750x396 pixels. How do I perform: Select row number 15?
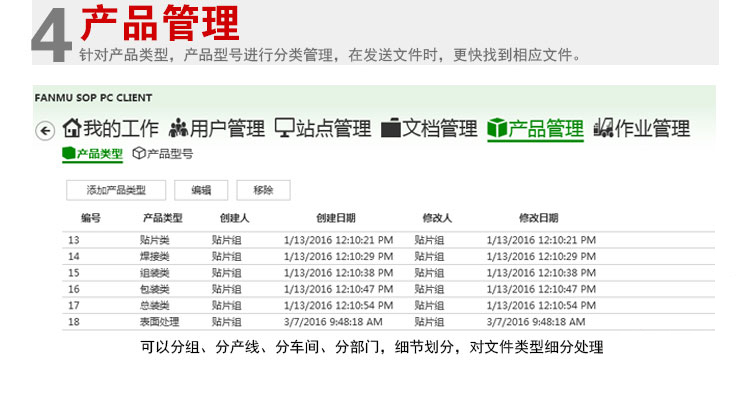tap(388, 273)
